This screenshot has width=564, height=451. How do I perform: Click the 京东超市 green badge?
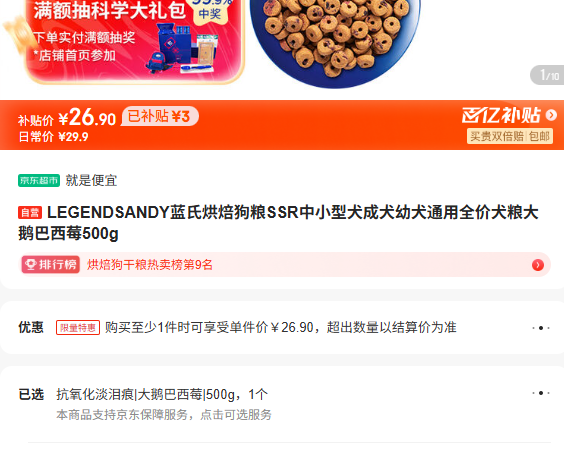39,180
